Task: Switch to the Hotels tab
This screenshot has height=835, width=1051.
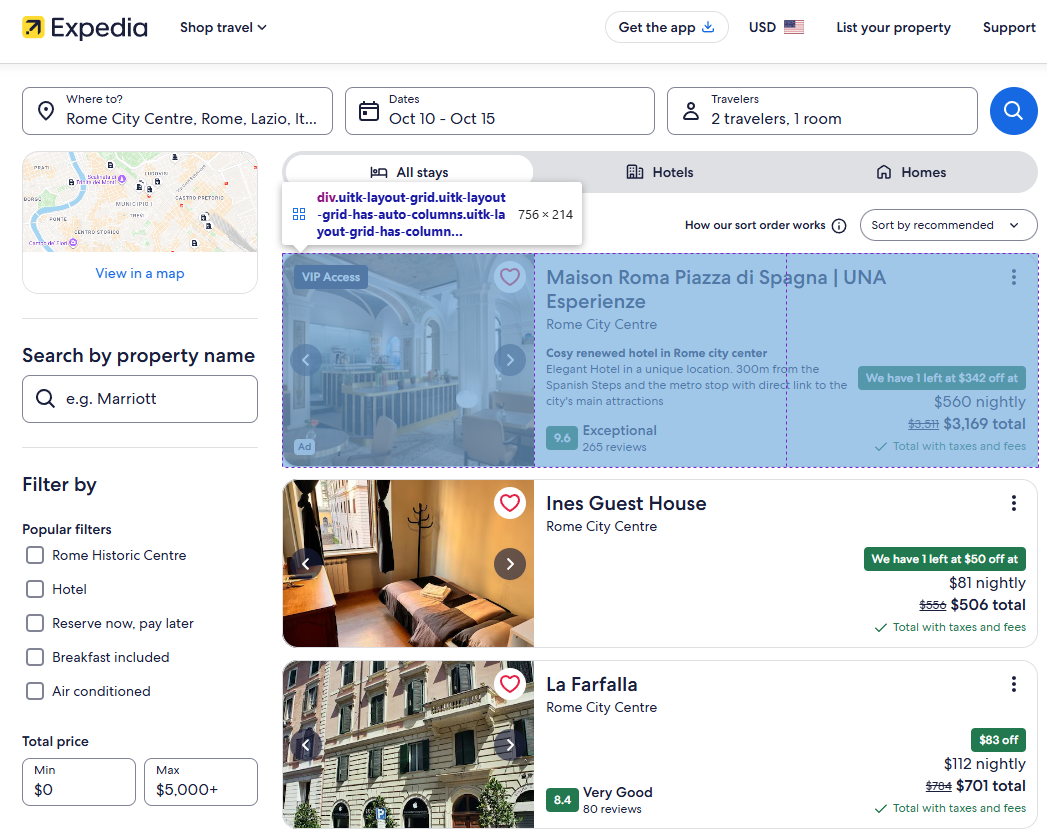Action: pos(659,171)
